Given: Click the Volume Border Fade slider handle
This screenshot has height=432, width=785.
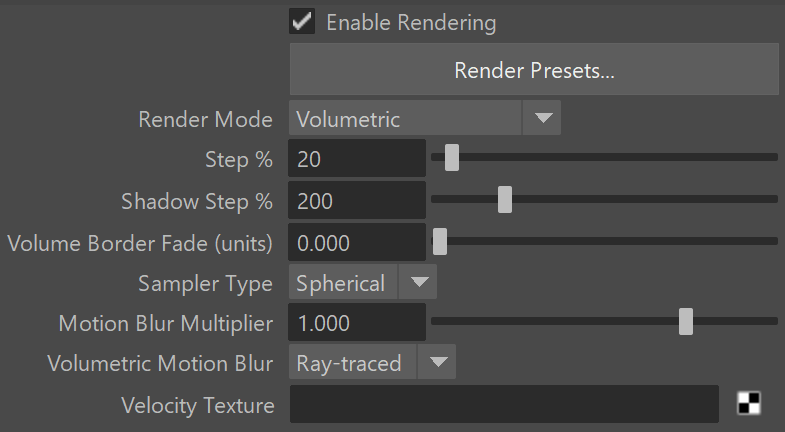Looking at the screenshot, I should click(x=440, y=242).
